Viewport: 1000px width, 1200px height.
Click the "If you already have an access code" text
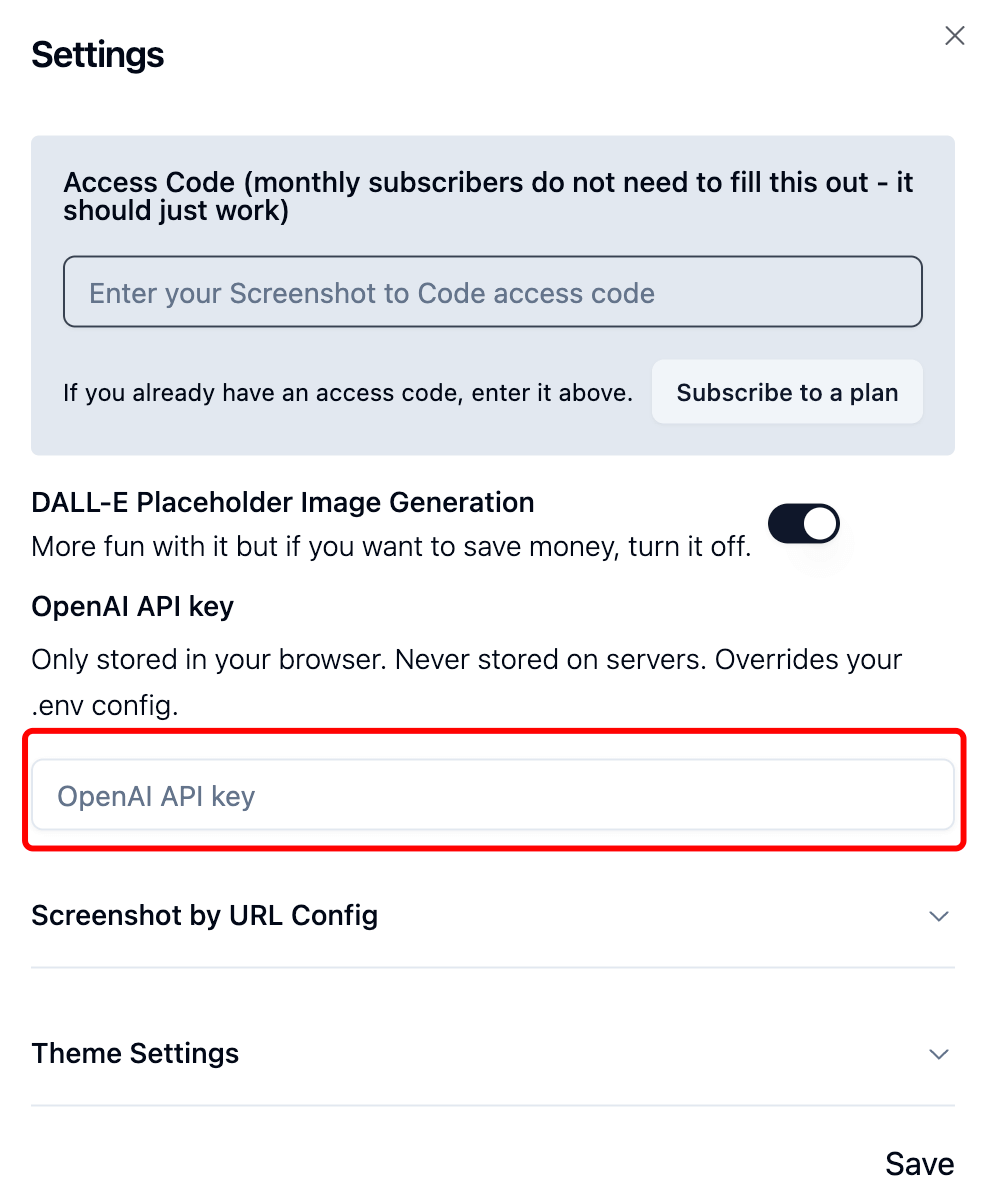pyautogui.click(x=348, y=393)
